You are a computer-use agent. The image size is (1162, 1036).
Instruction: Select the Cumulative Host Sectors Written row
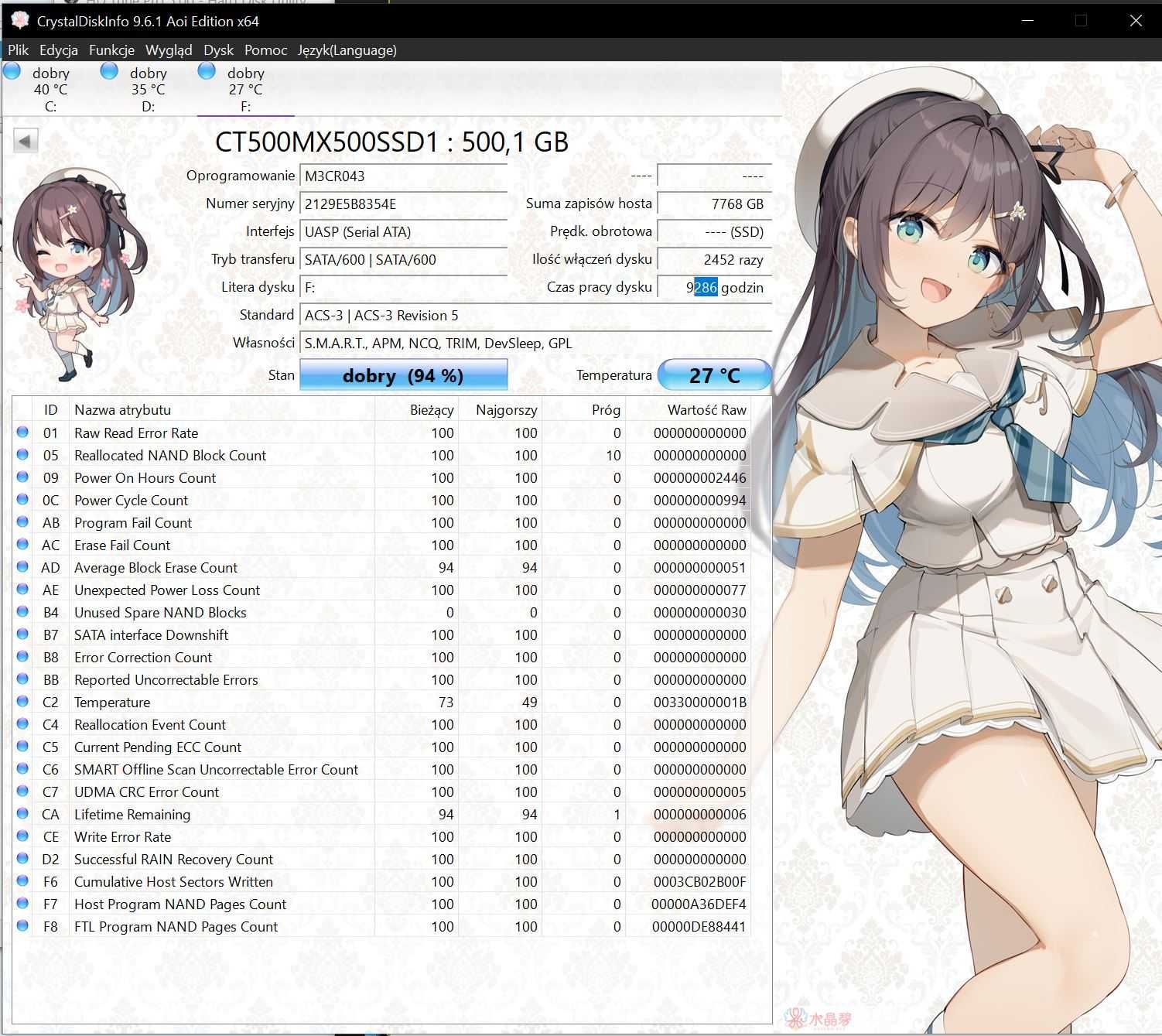(381, 881)
